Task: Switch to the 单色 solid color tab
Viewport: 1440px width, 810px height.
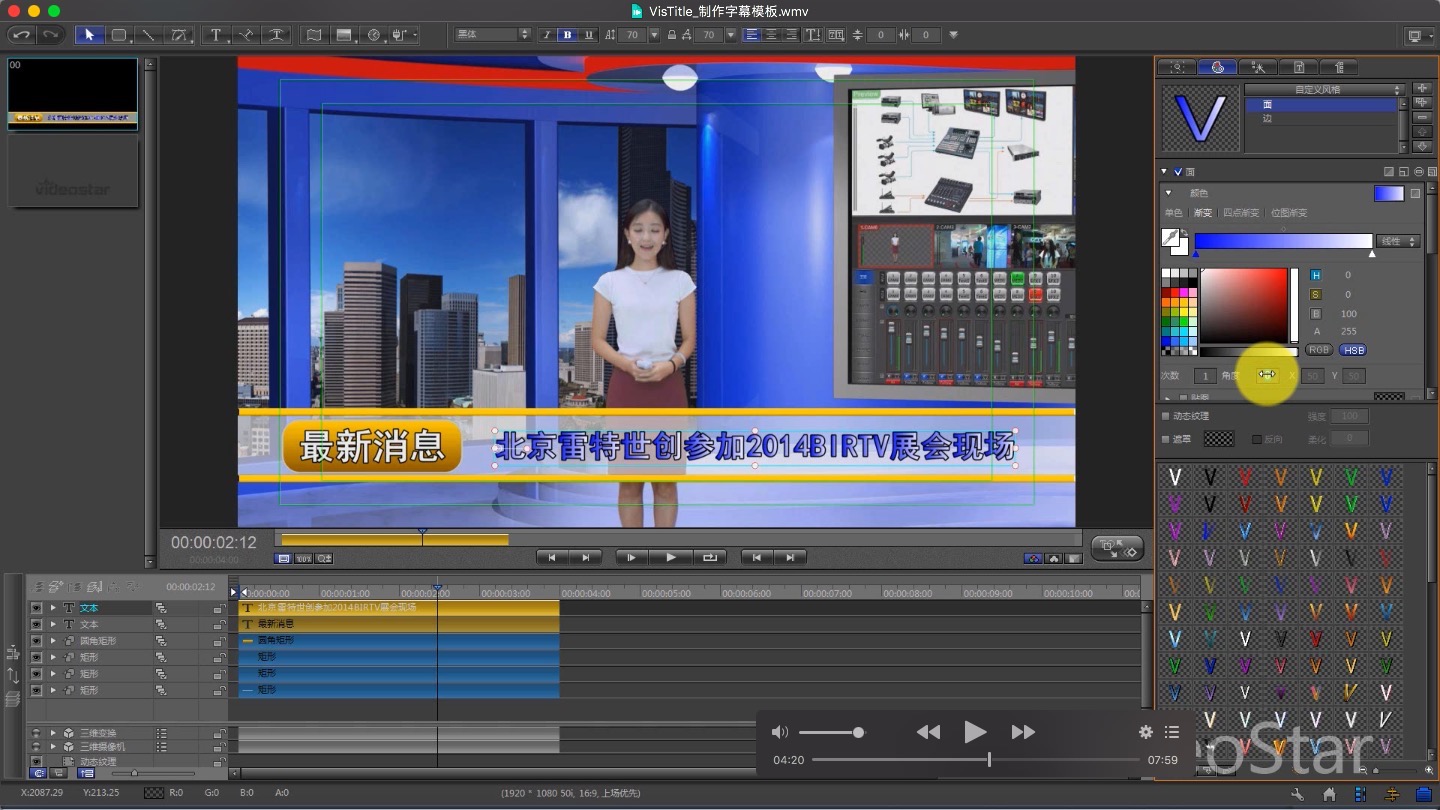Action: (x=1173, y=213)
